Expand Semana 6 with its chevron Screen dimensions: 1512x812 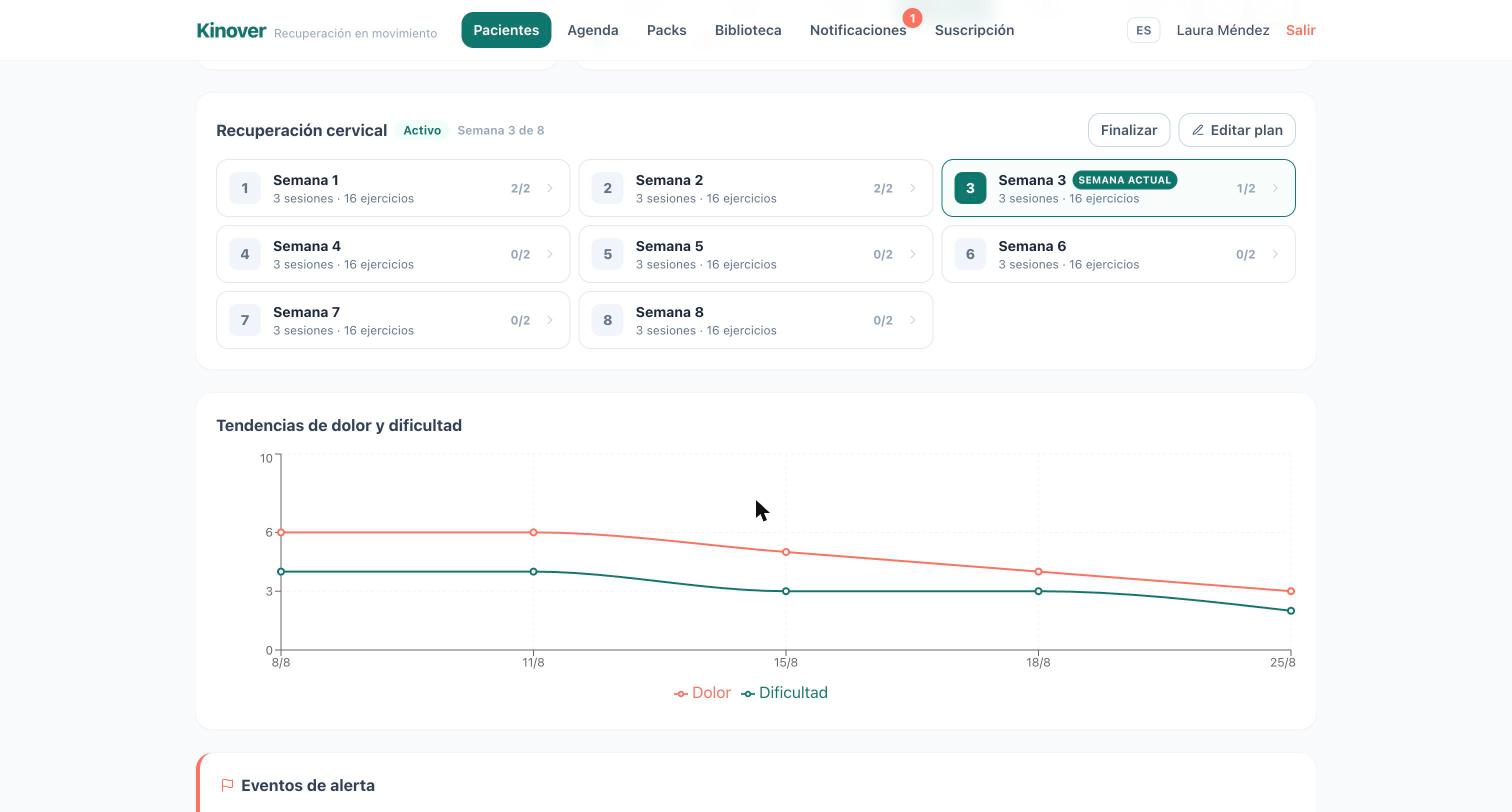point(1275,254)
